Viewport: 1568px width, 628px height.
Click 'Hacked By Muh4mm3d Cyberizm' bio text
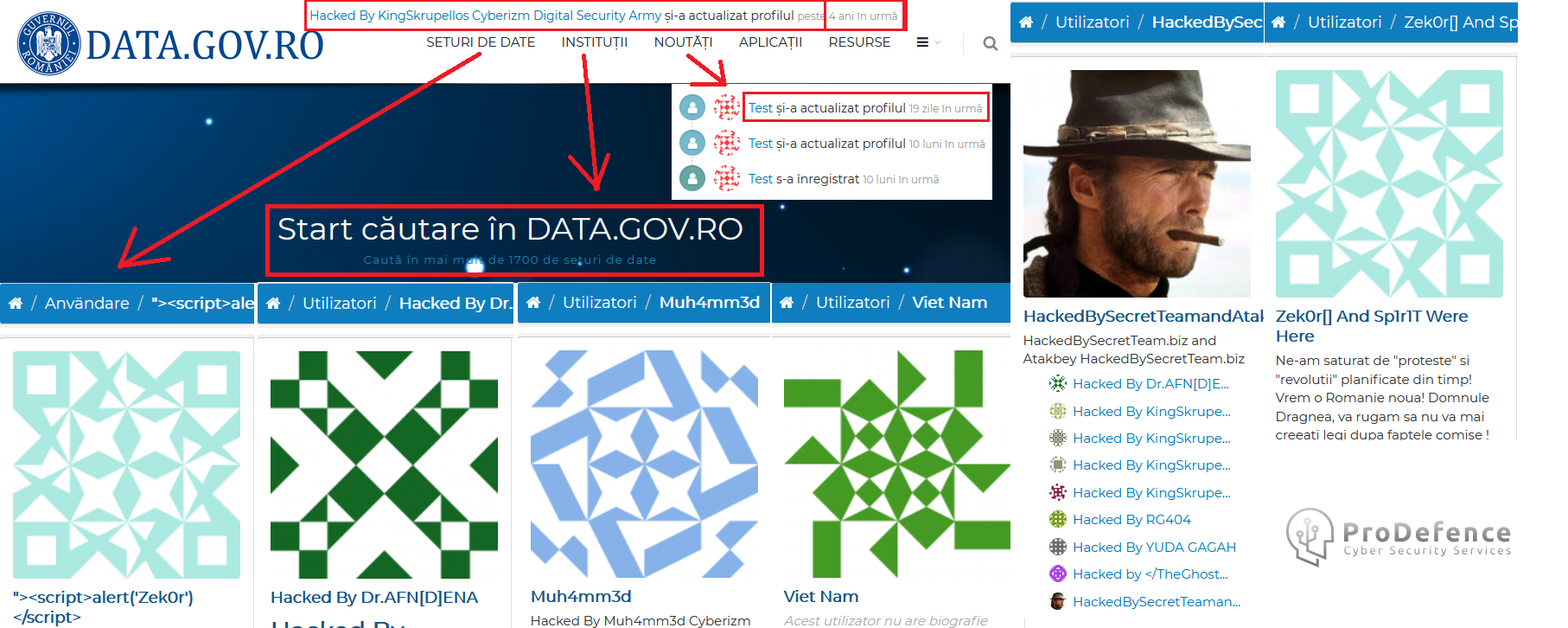click(x=641, y=620)
